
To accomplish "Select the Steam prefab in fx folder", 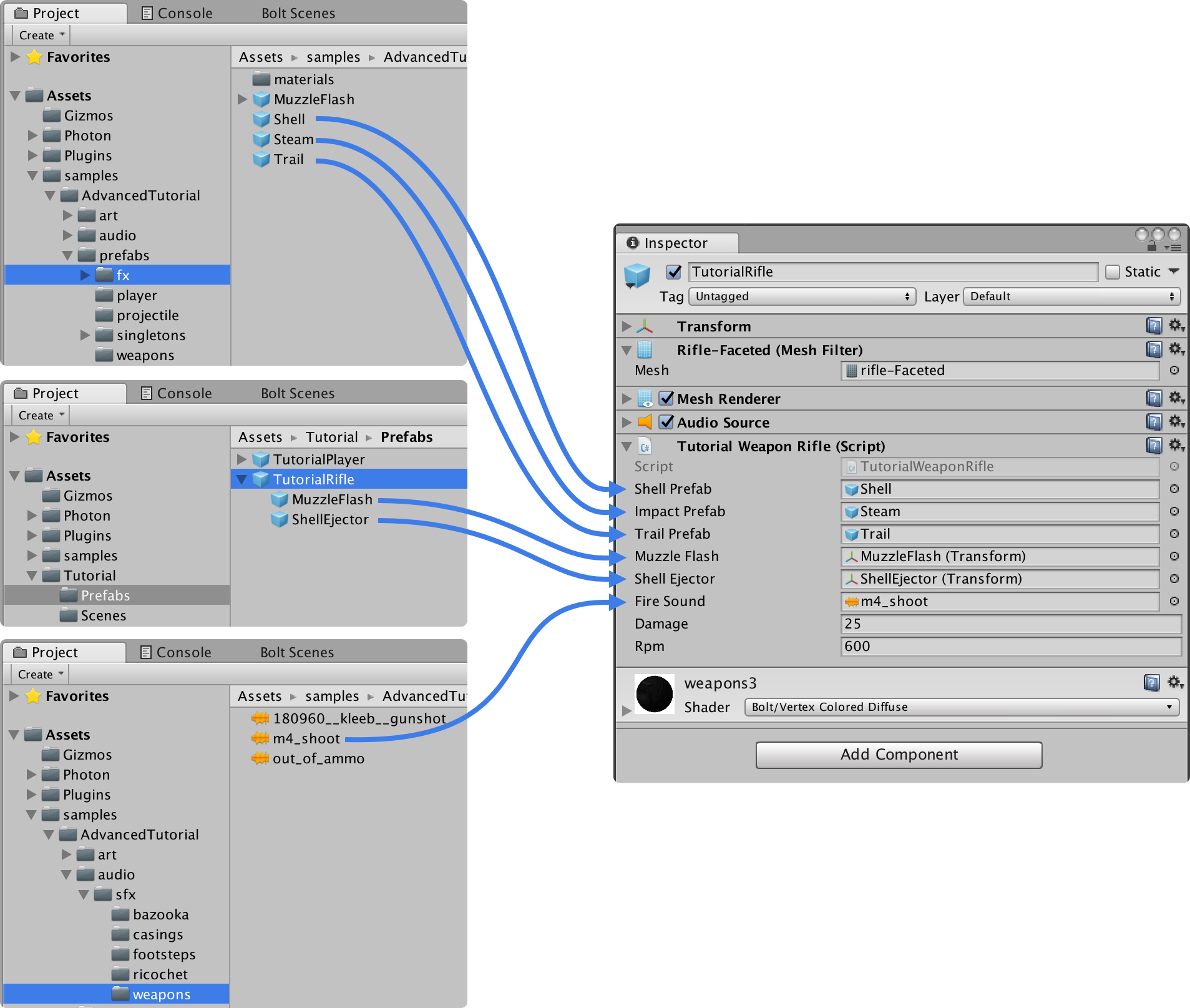I will pyautogui.click(x=283, y=139).
